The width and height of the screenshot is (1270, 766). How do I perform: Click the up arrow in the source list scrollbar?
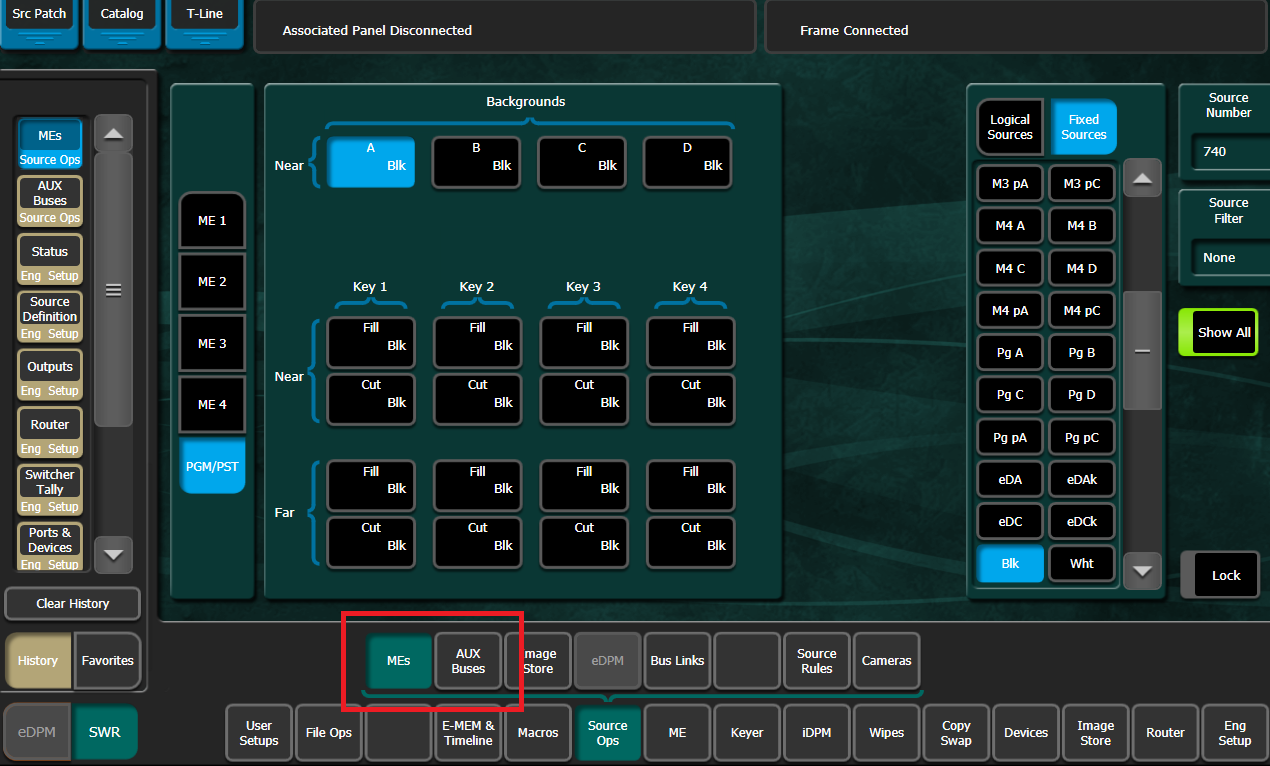tap(1142, 180)
